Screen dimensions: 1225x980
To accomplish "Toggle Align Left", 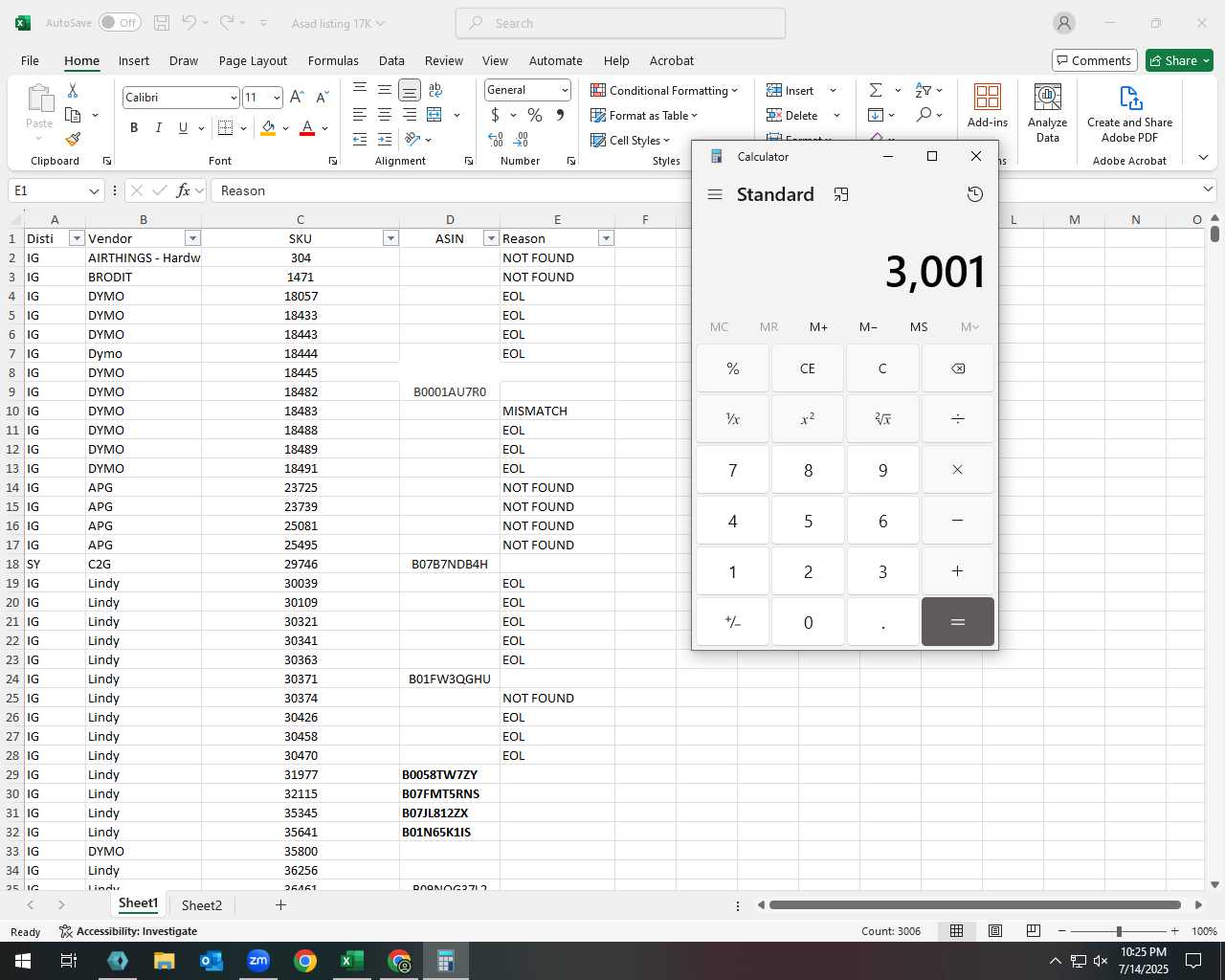I will [x=360, y=115].
